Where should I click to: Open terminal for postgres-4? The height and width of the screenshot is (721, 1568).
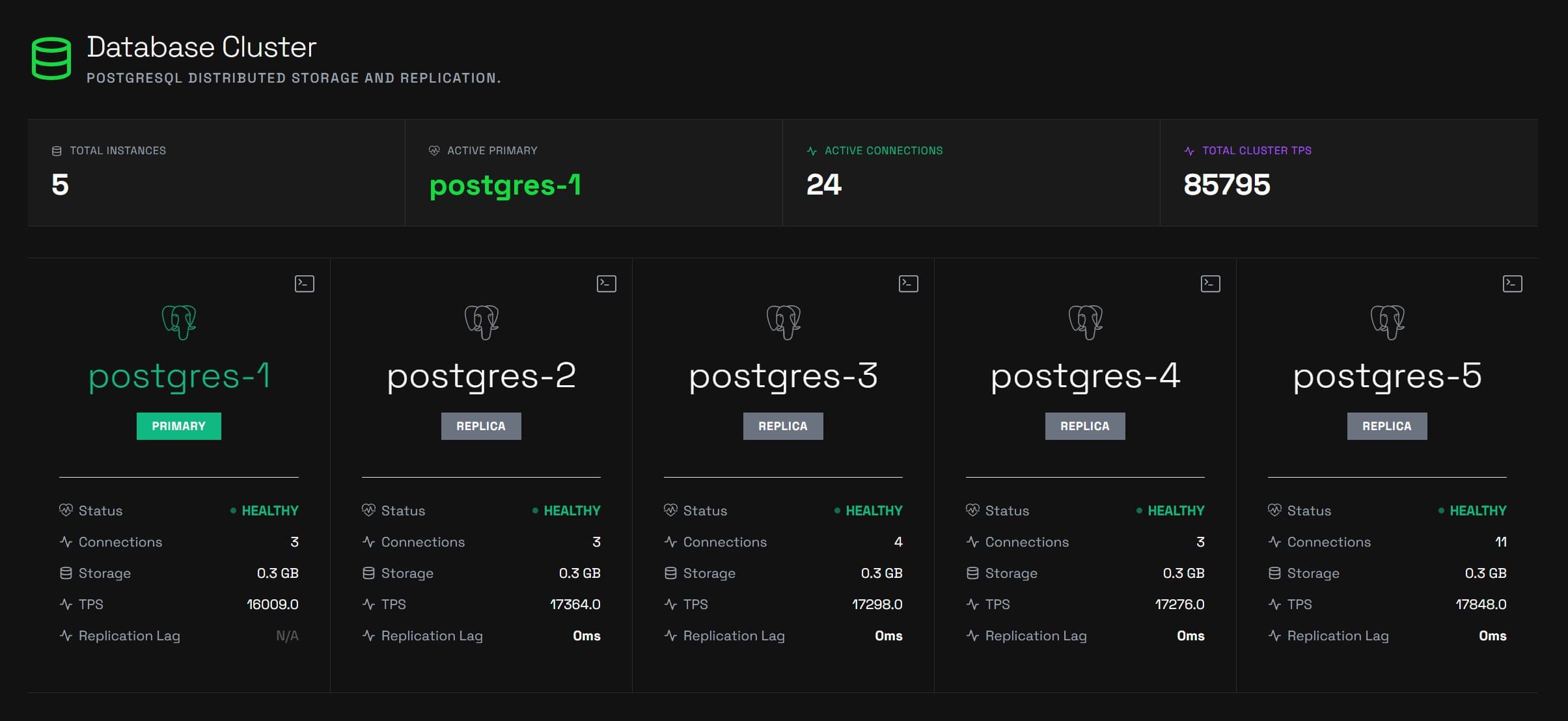tap(1210, 284)
